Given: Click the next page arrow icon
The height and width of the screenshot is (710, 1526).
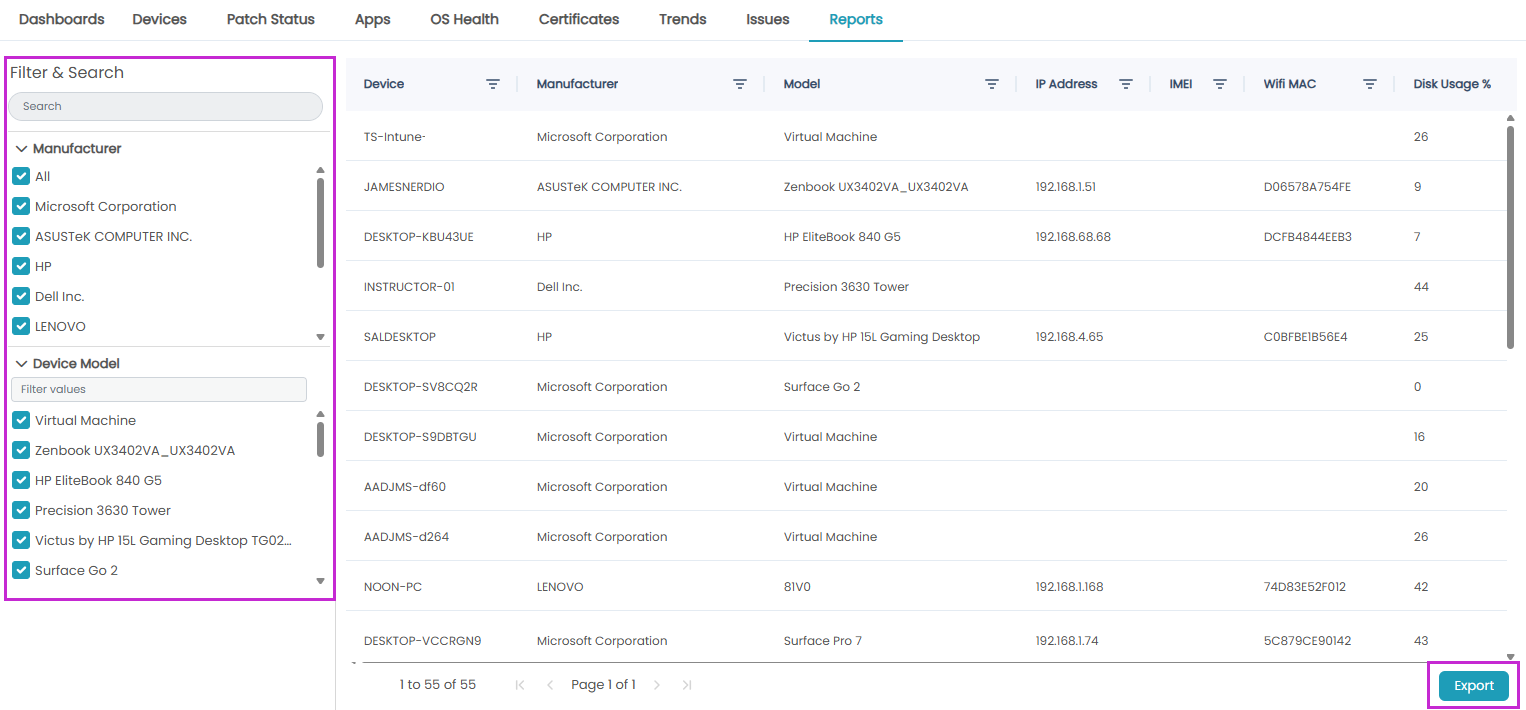Looking at the screenshot, I should [657, 684].
